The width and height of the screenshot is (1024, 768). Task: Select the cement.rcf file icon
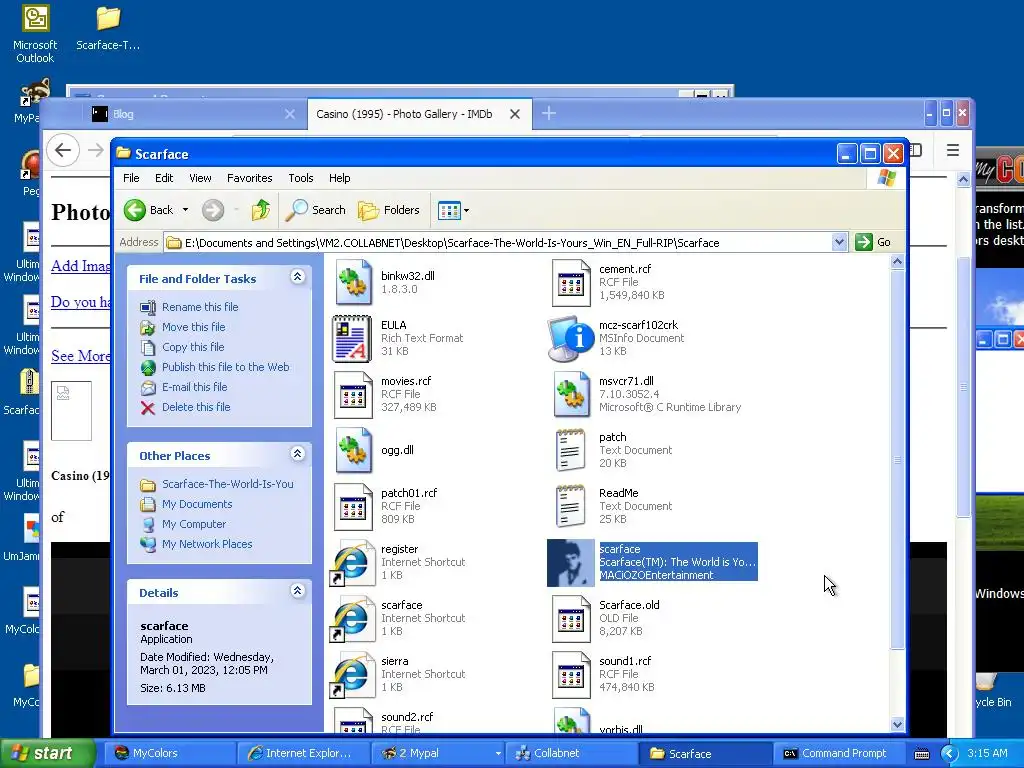571,283
